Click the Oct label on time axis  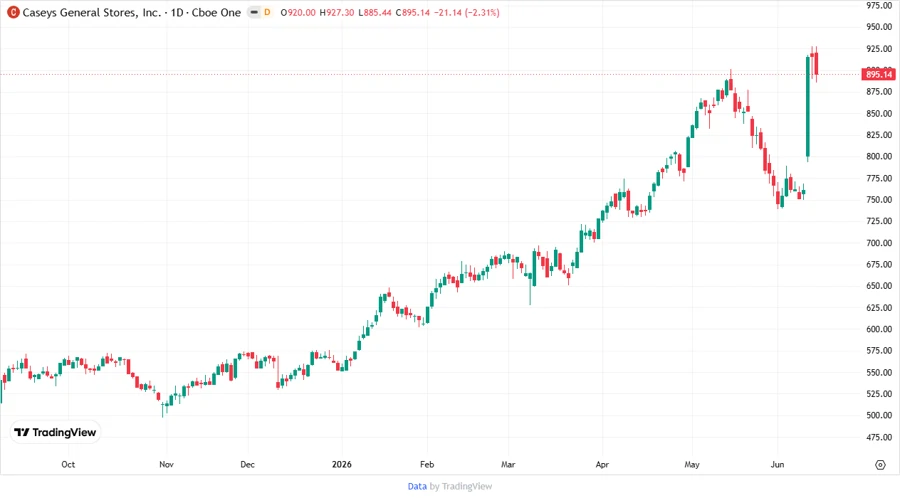point(68,464)
